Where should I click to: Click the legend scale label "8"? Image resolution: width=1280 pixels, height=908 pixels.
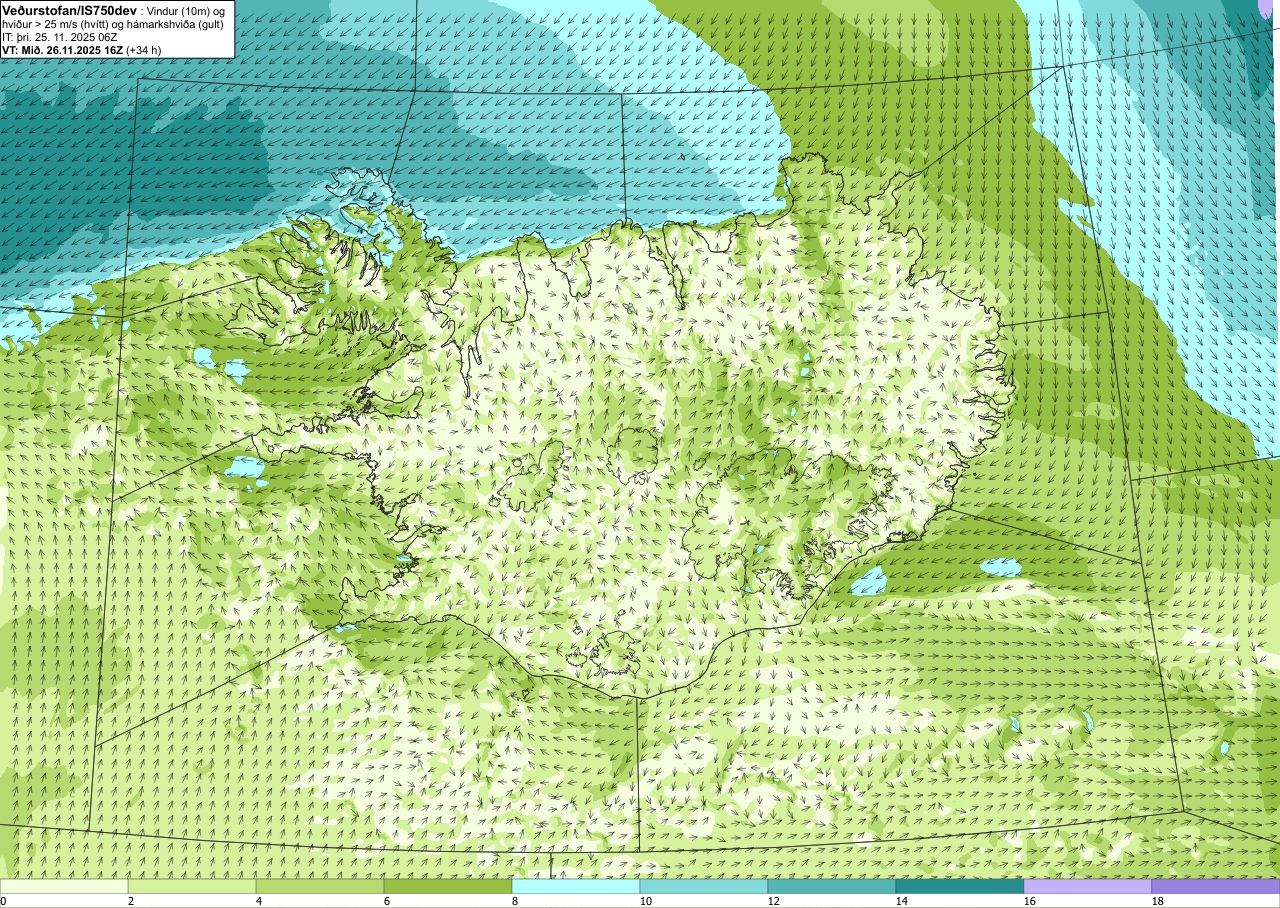[x=515, y=901]
